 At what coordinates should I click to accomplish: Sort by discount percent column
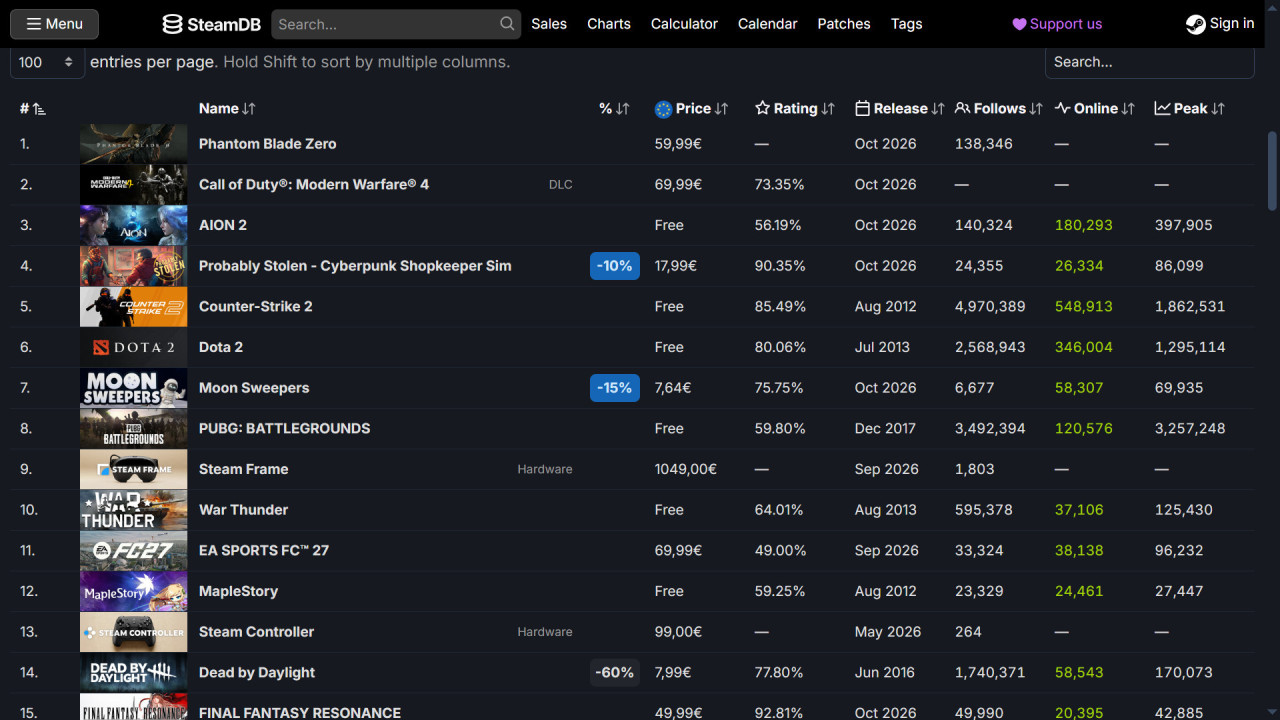pos(614,108)
